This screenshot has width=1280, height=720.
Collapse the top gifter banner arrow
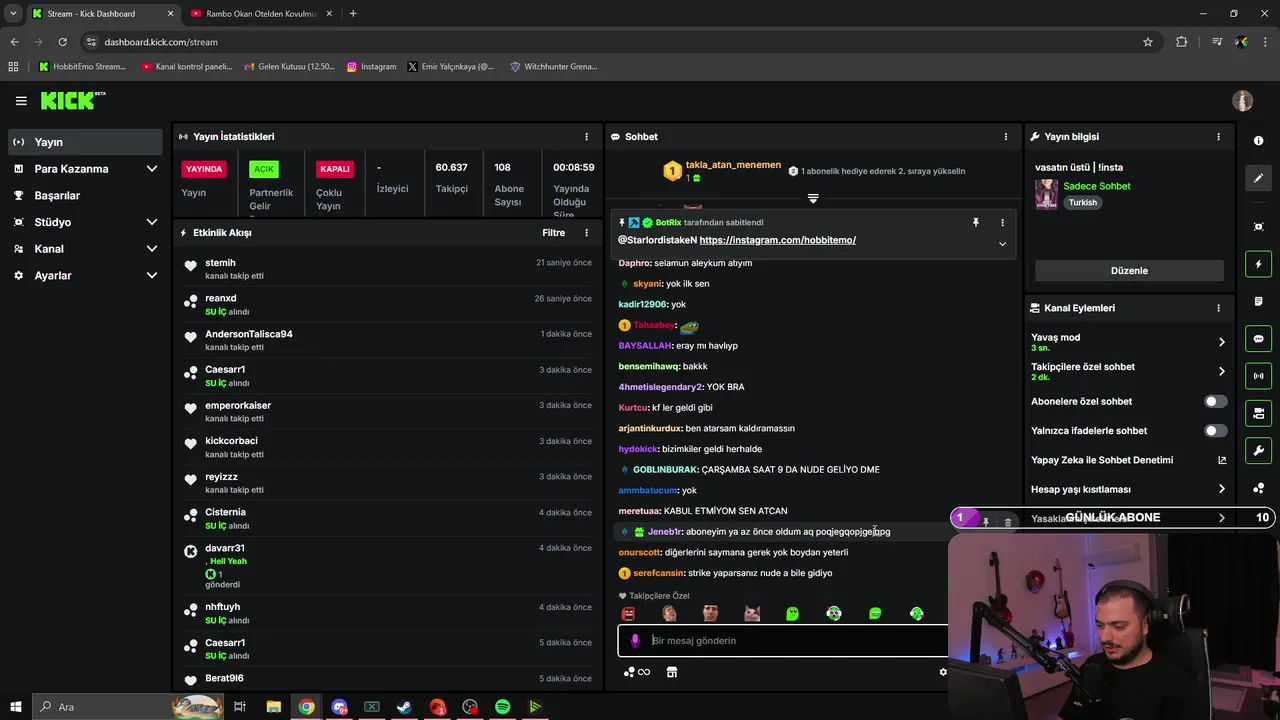click(x=813, y=198)
